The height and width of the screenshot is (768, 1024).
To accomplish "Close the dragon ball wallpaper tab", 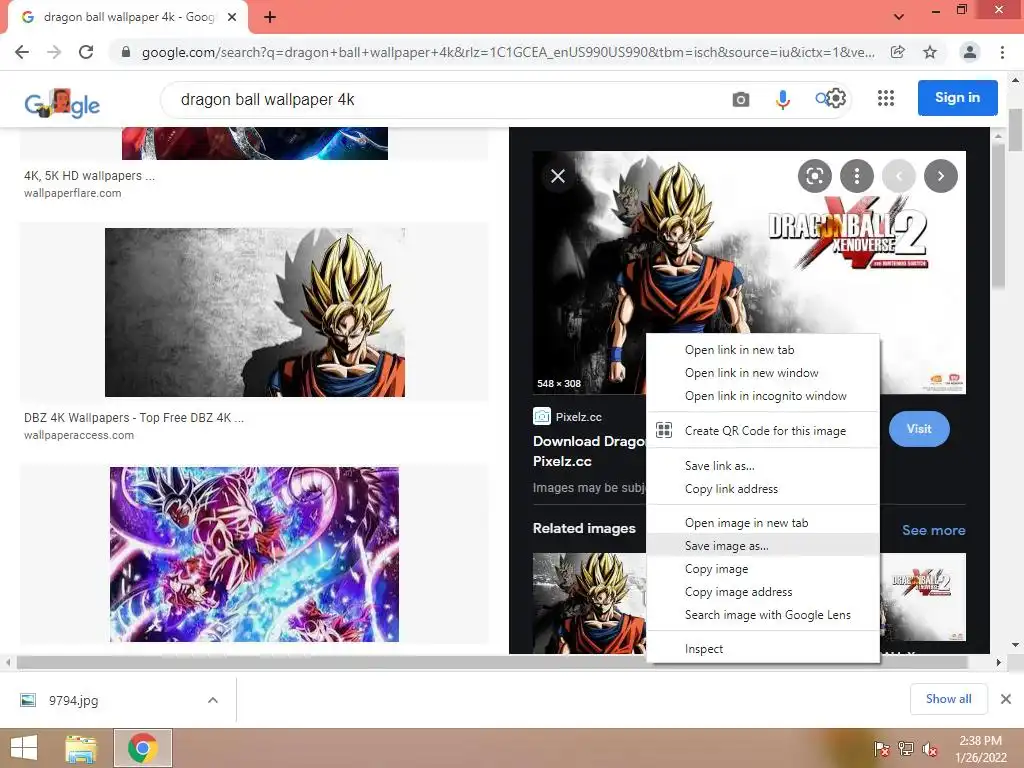I will (x=232, y=17).
